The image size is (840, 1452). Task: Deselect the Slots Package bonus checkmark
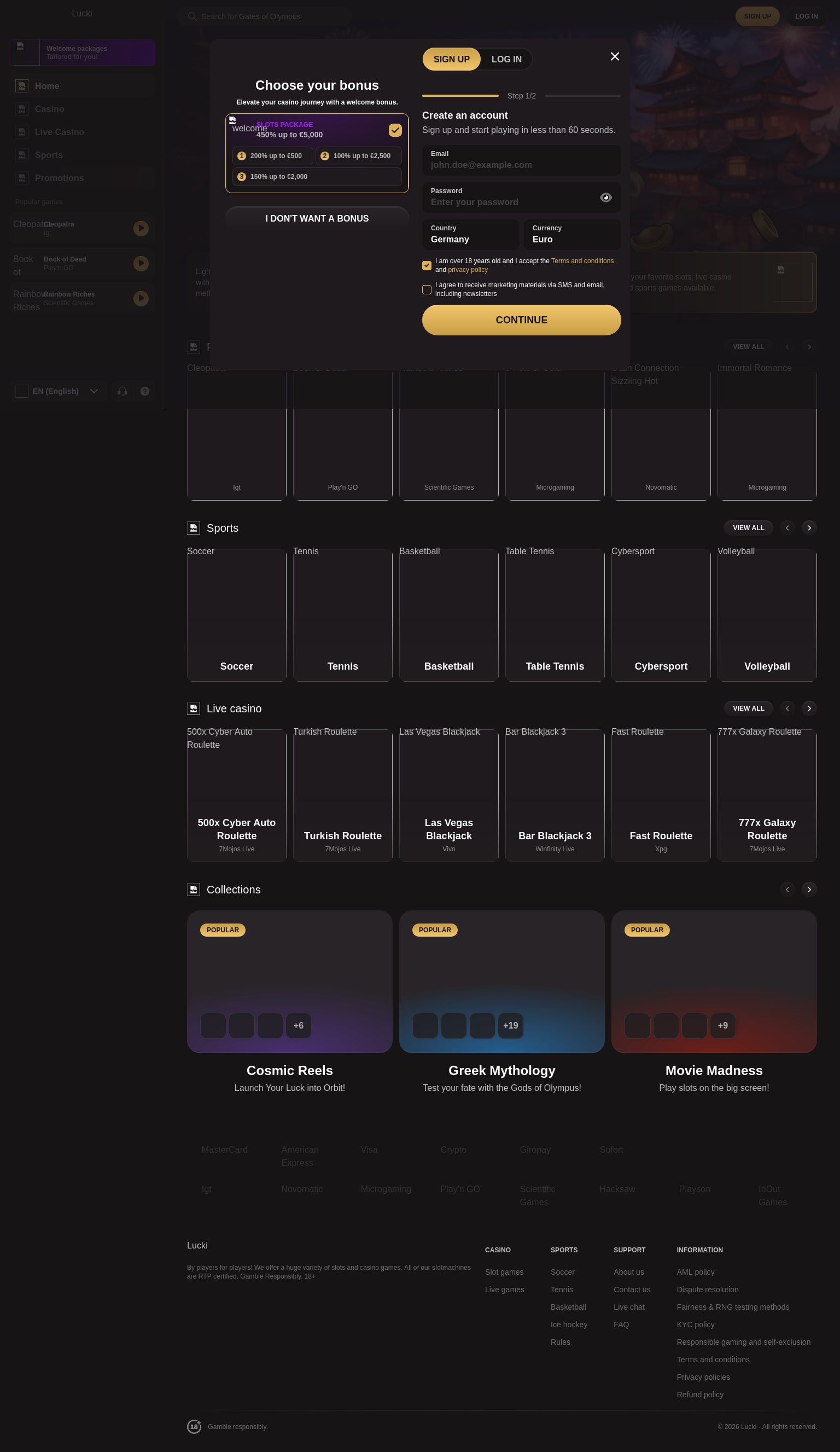[395, 130]
